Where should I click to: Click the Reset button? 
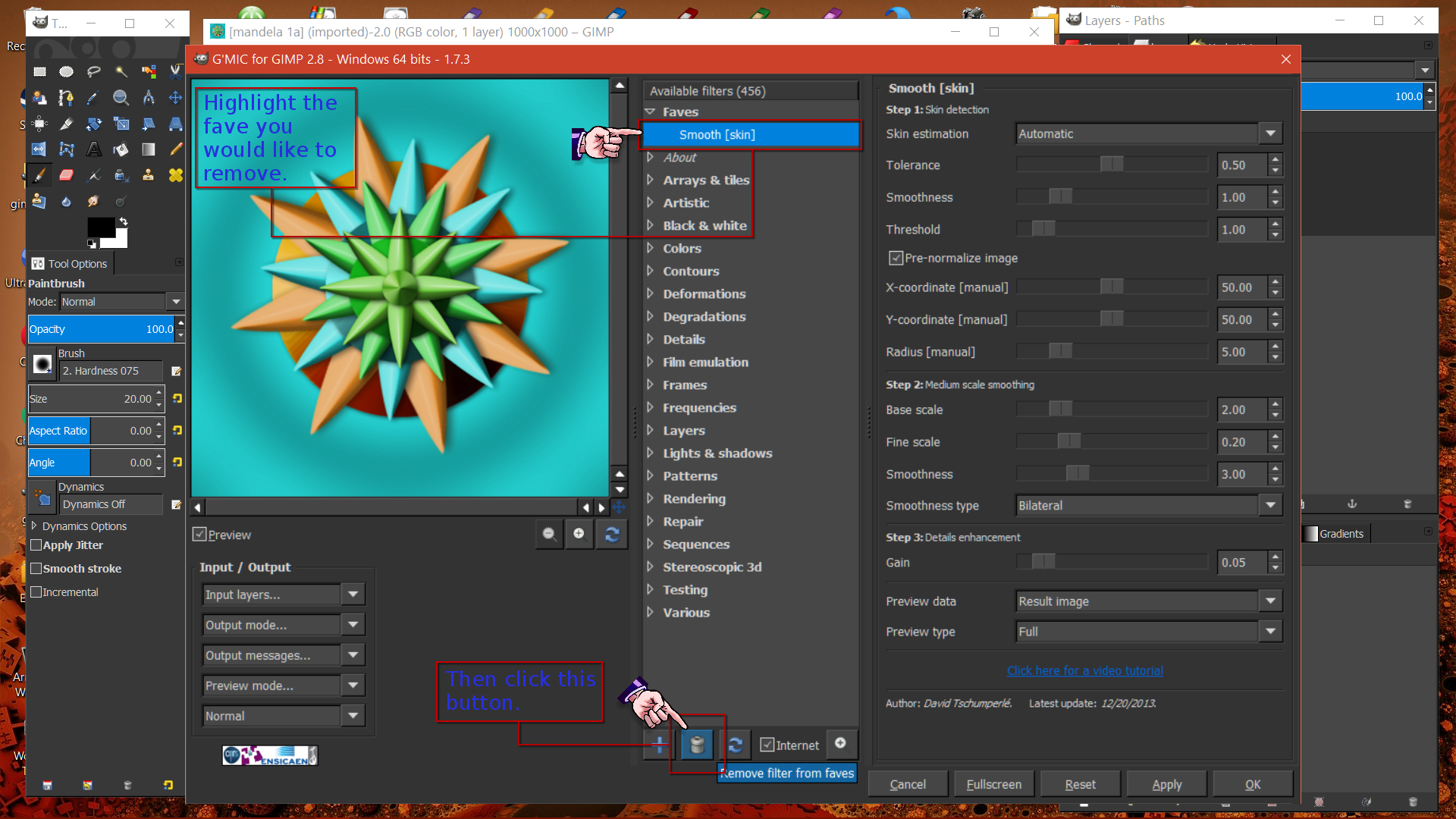pos(1080,784)
